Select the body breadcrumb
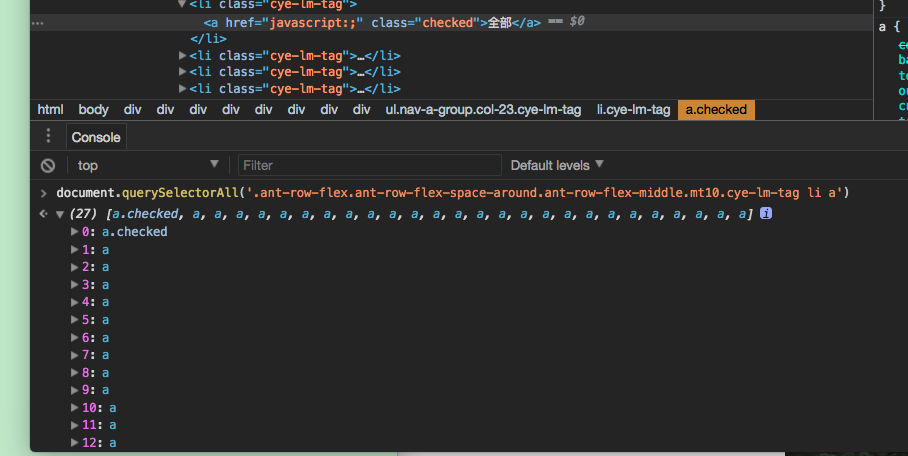Viewport: 908px width, 456px height. tap(93, 110)
